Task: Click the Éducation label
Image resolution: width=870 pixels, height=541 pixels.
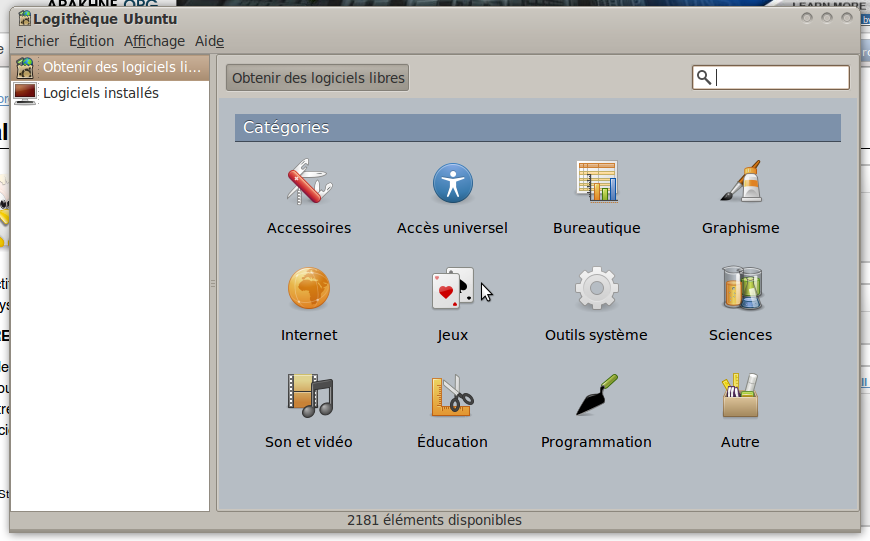Action: [452, 442]
